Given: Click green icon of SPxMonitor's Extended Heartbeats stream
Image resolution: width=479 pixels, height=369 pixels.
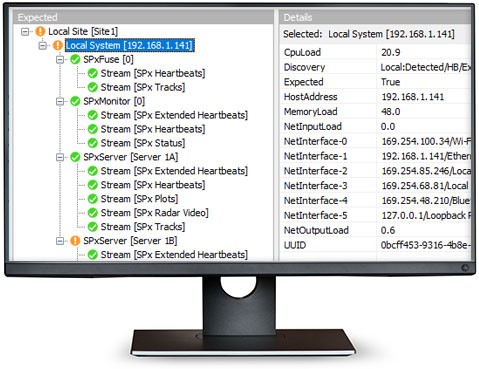Looking at the screenshot, I should click(x=93, y=115).
